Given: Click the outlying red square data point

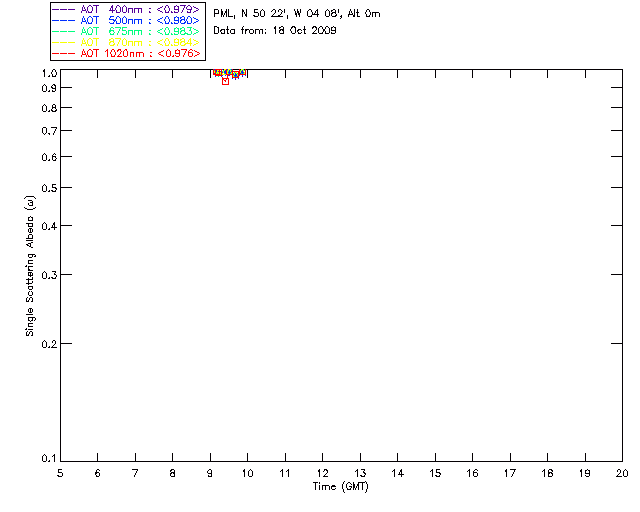Looking at the screenshot, I should (x=225, y=82).
